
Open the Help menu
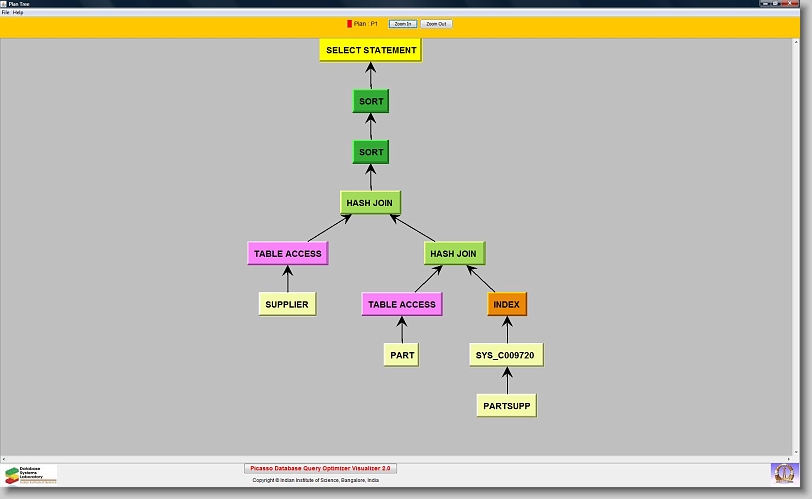(x=18, y=12)
